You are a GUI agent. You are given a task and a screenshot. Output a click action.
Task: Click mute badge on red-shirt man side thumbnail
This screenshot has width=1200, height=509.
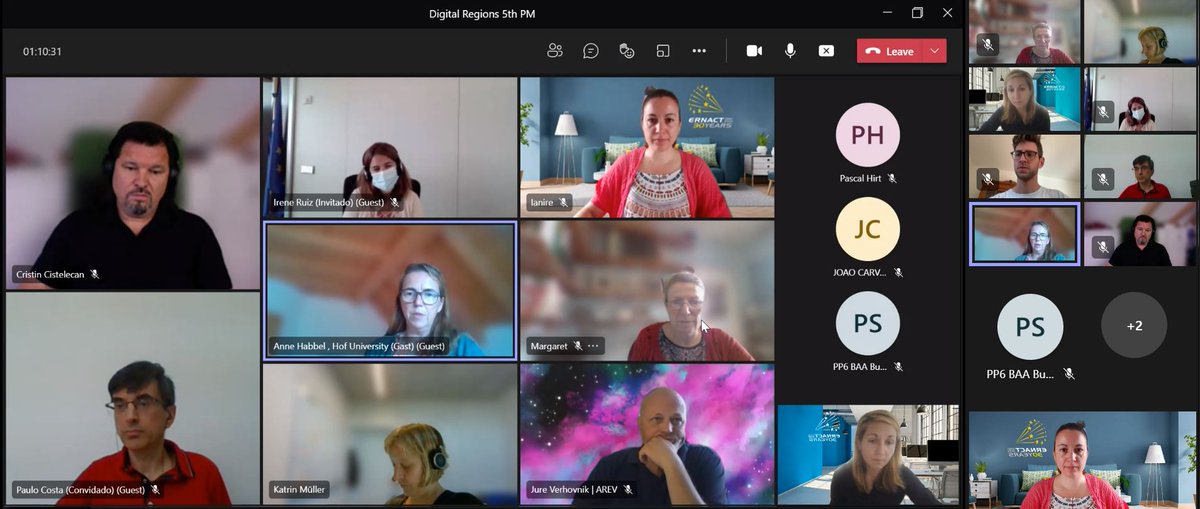[1103, 179]
